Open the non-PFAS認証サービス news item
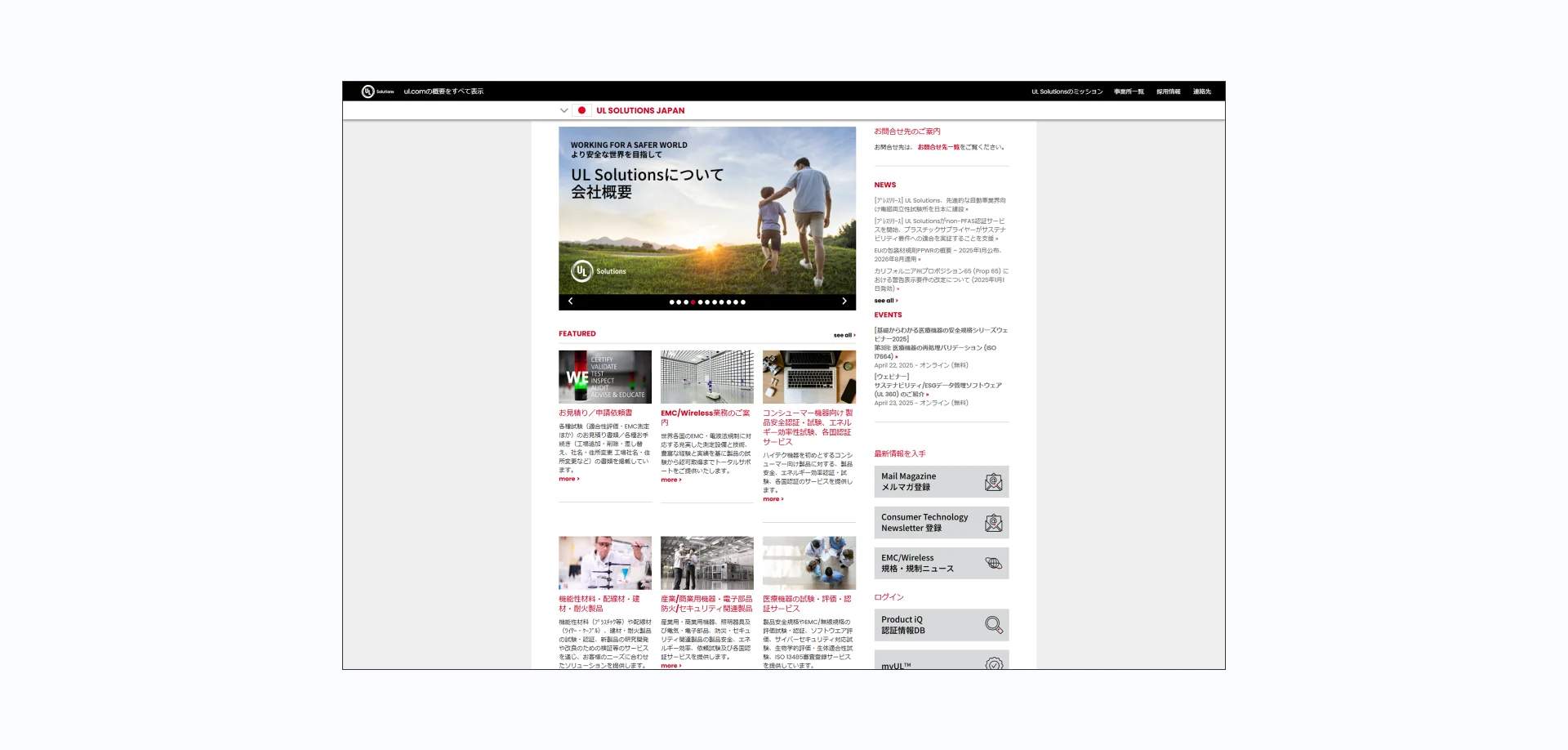 point(940,230)
